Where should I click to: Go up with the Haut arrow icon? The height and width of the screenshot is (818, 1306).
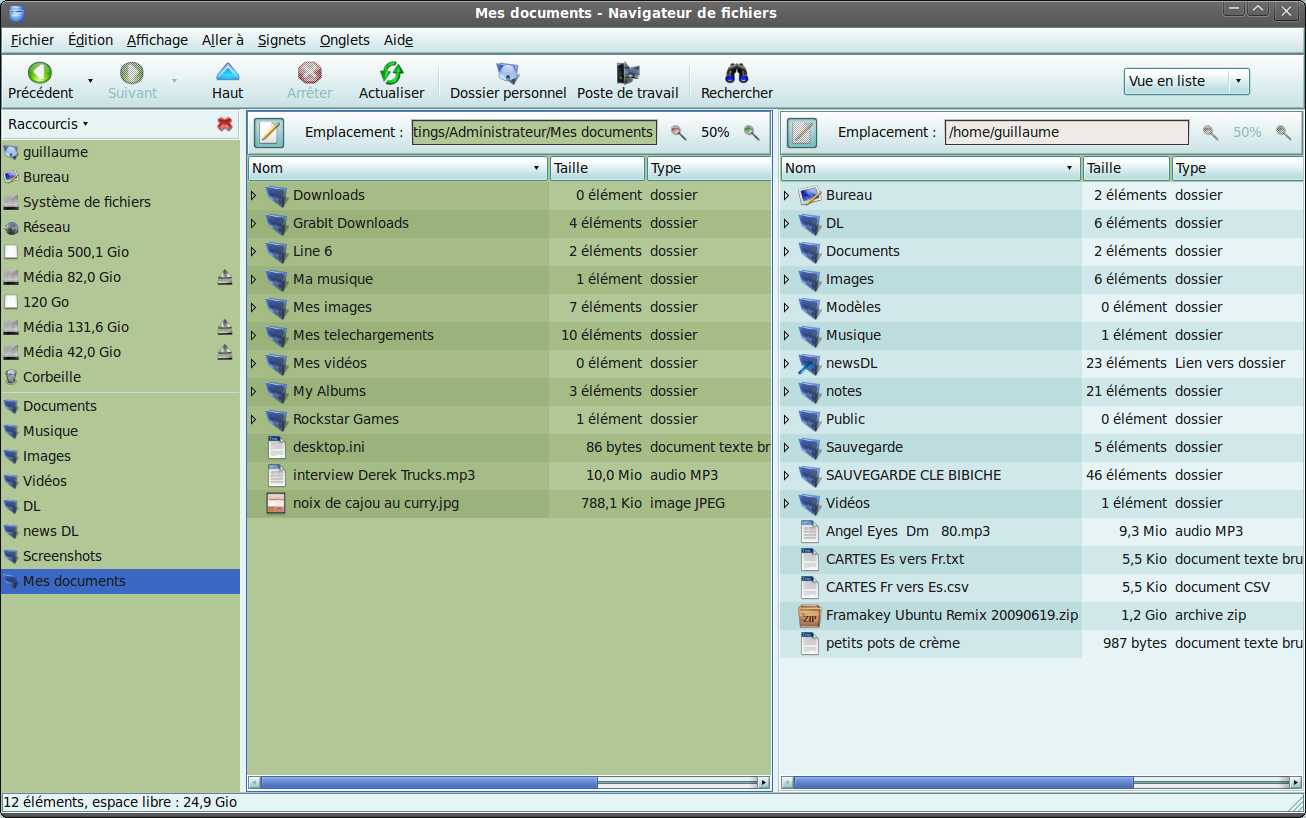click(228, 73)
